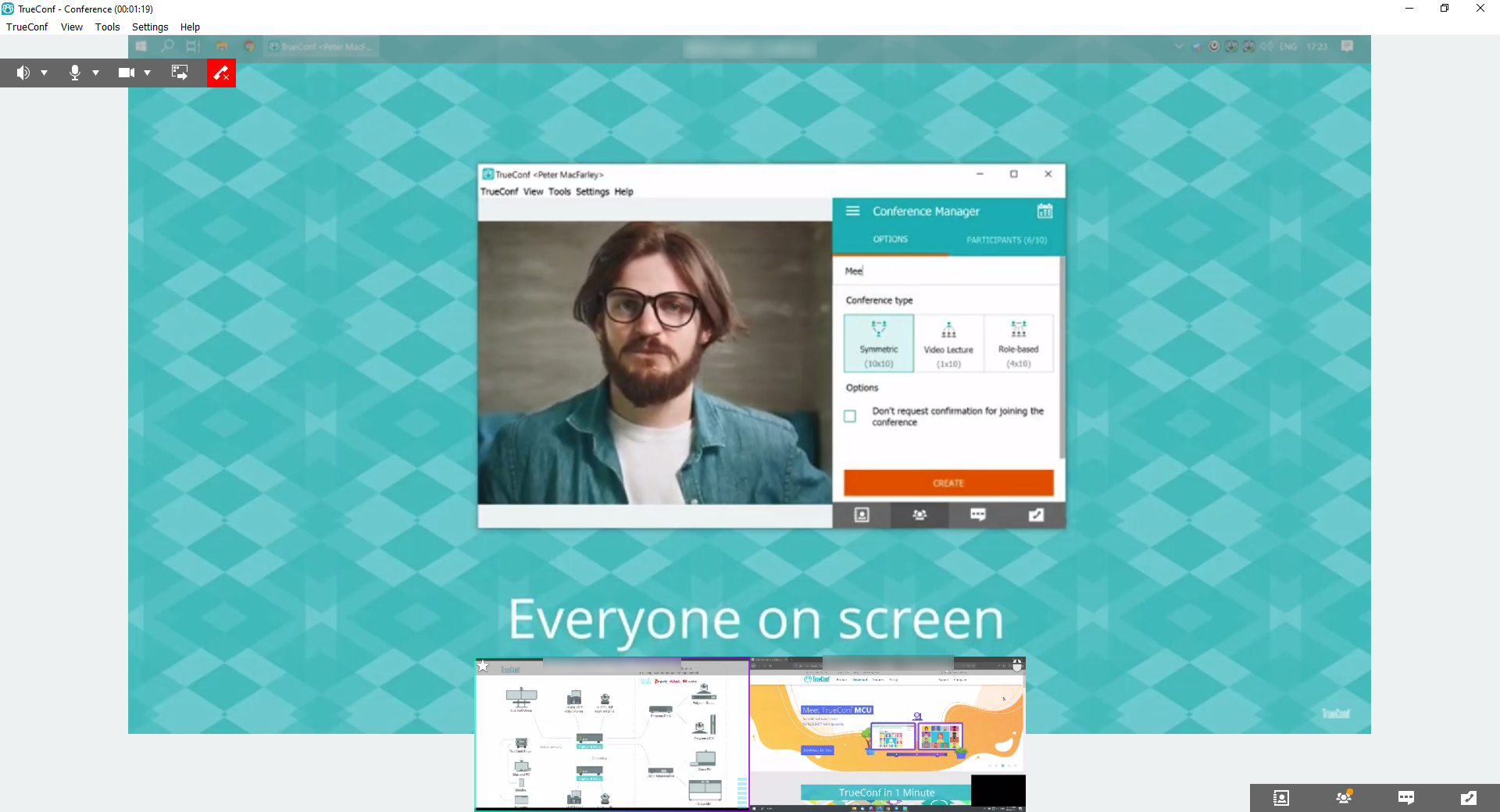
Task: Open the Settings menu in the main window
Action: click(150, 27)
